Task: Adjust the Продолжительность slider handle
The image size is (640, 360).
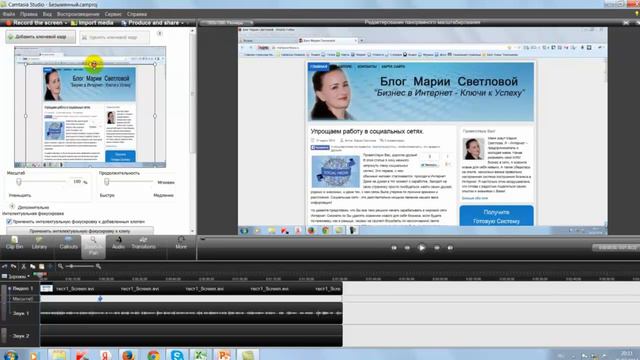Action: pyautogui.click(x=107, y=182)
